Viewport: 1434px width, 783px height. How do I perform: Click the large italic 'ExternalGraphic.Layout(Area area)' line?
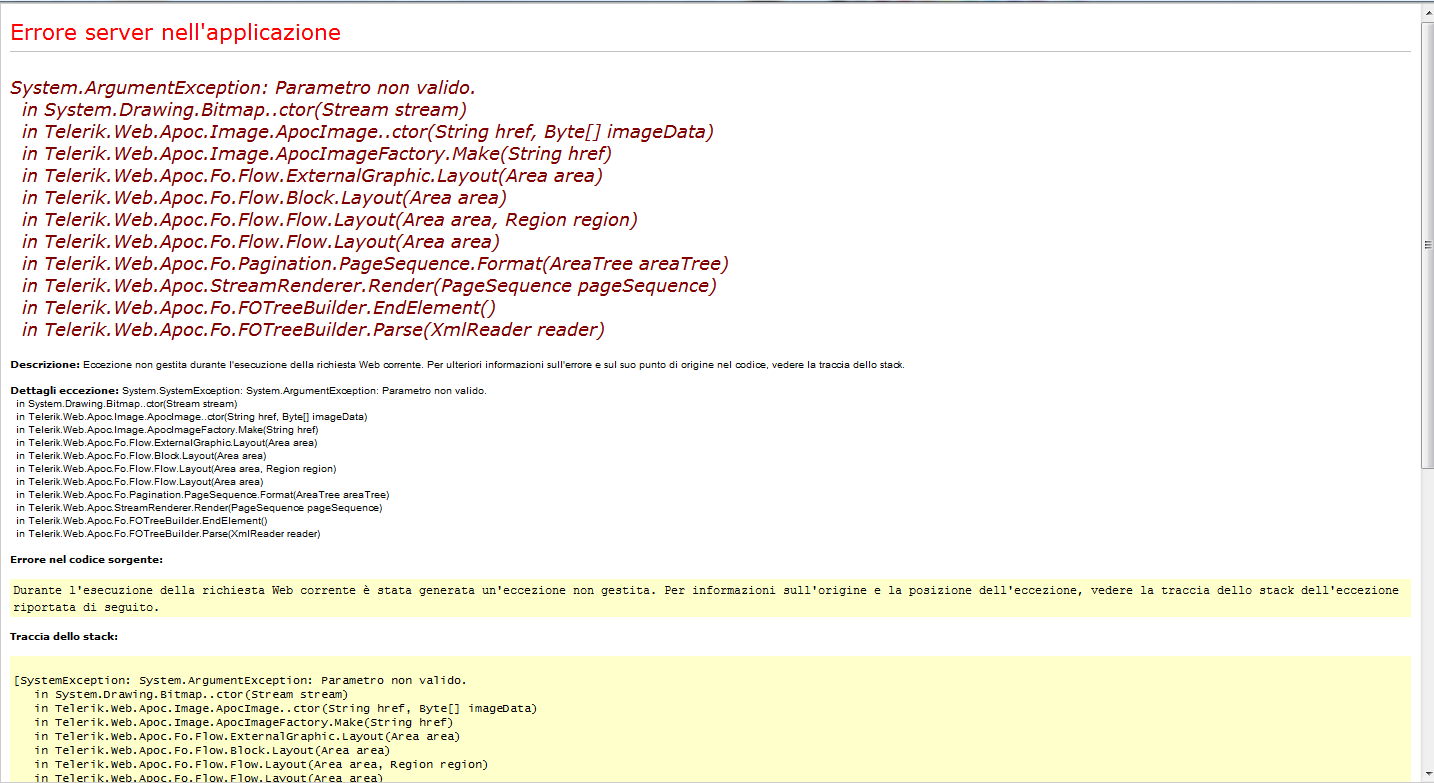pos(312,176)
